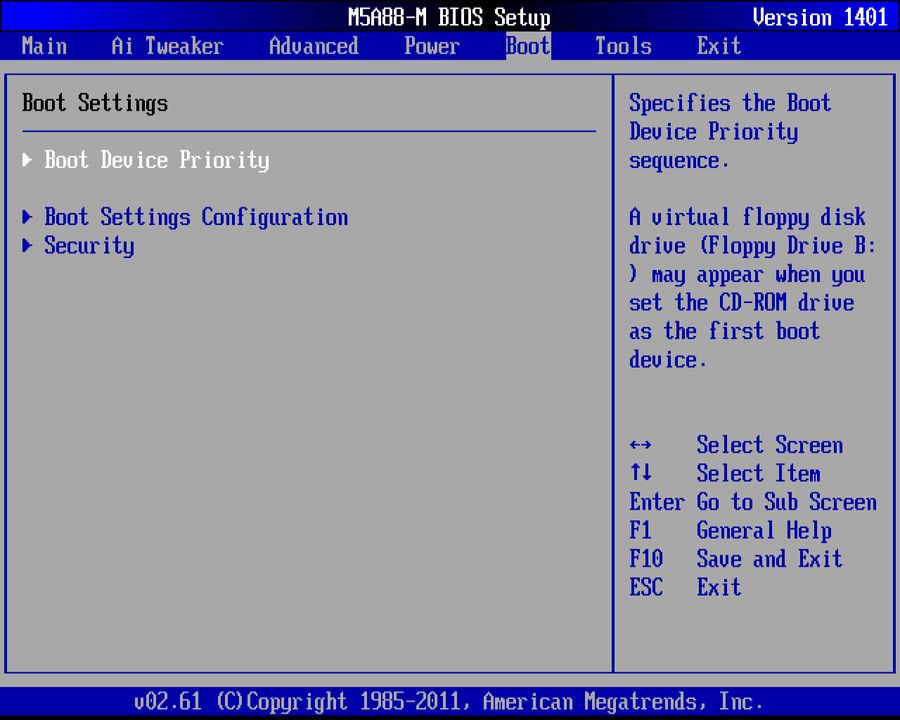900x720 pixels.
Task: Open the Ai Tweaker tab
Action: click(x=167, y=46)
